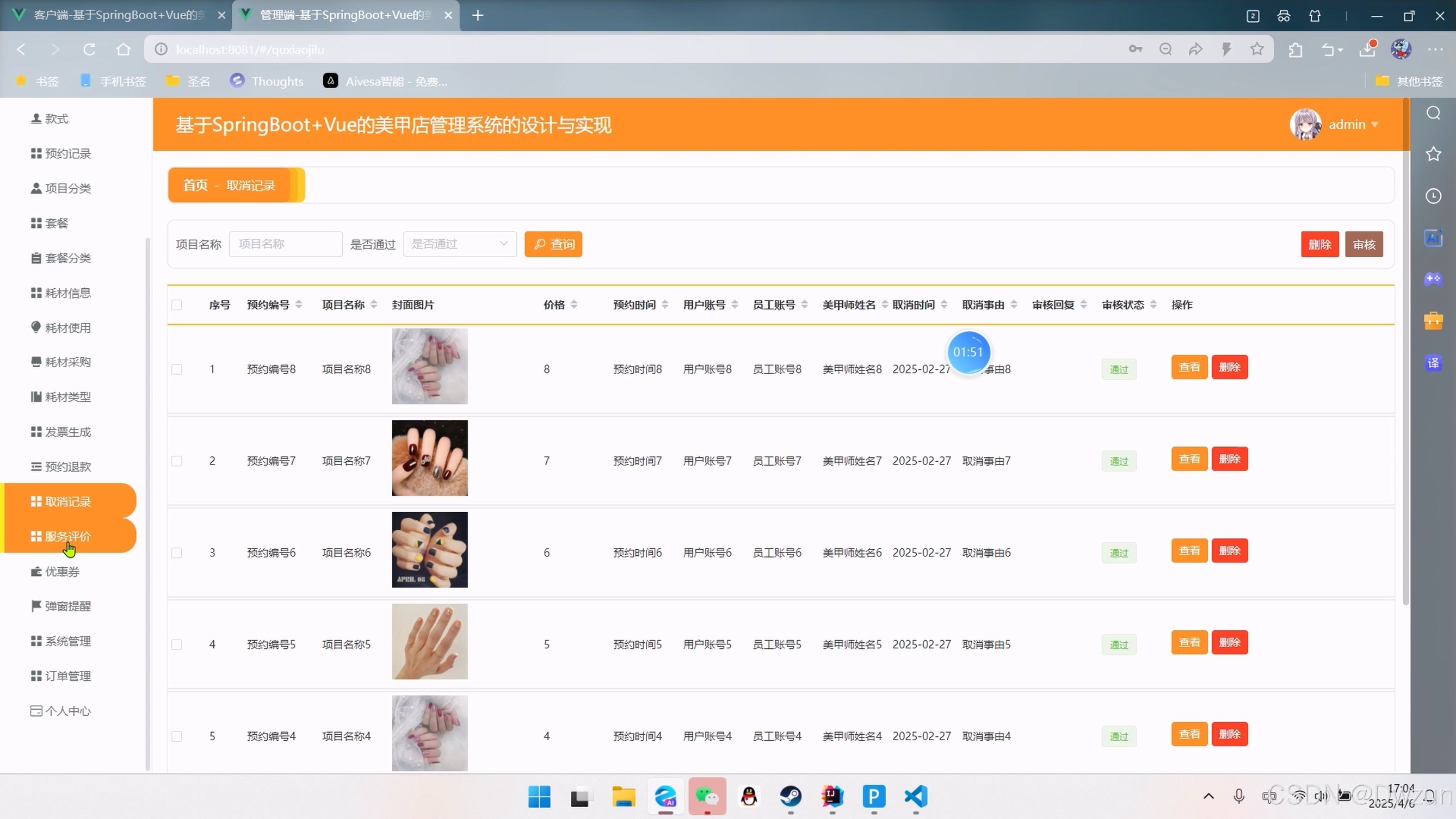Open the sidebar search magnifier icon

coord(1433,114)
